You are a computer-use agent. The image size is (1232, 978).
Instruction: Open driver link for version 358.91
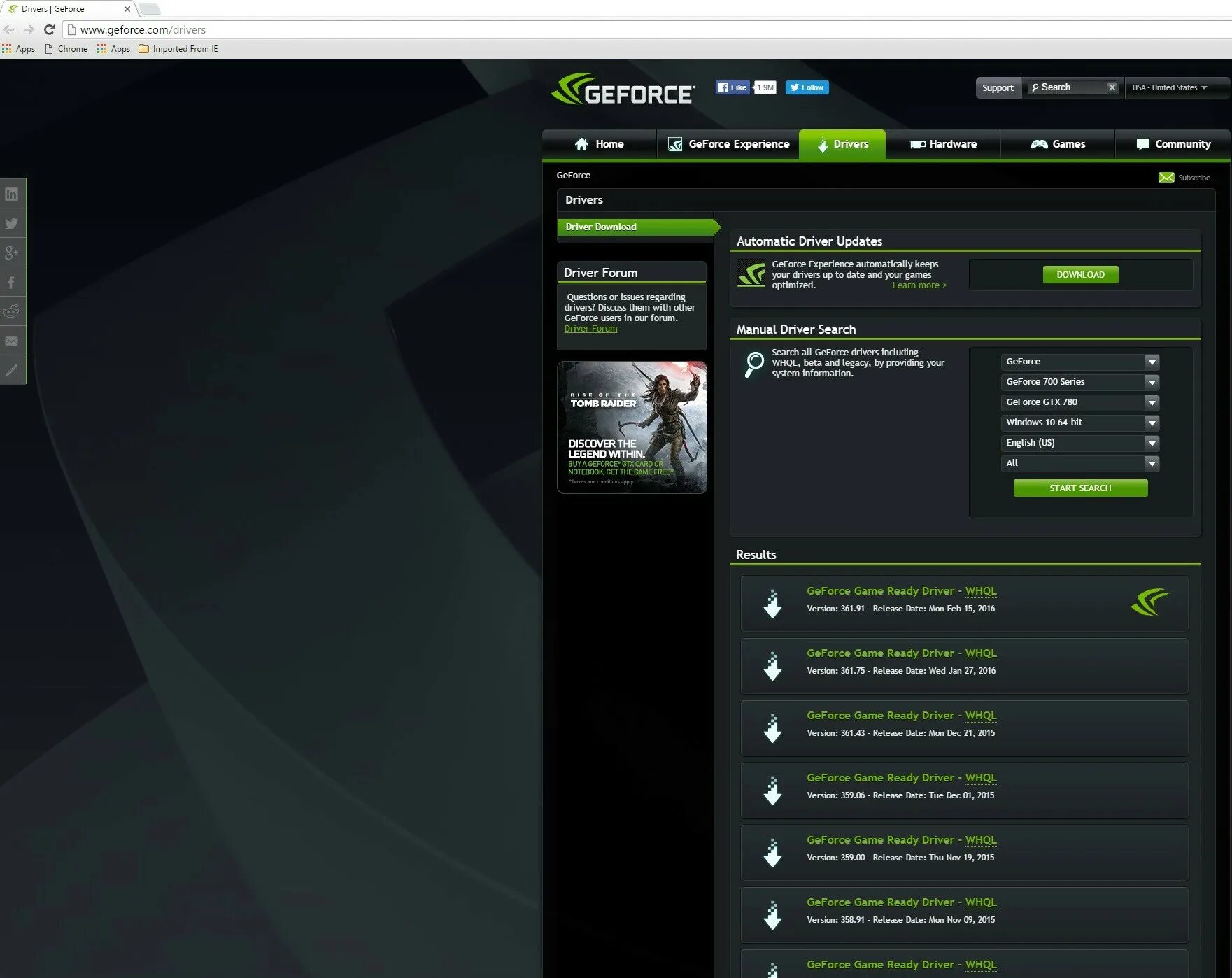pos(902,902)
